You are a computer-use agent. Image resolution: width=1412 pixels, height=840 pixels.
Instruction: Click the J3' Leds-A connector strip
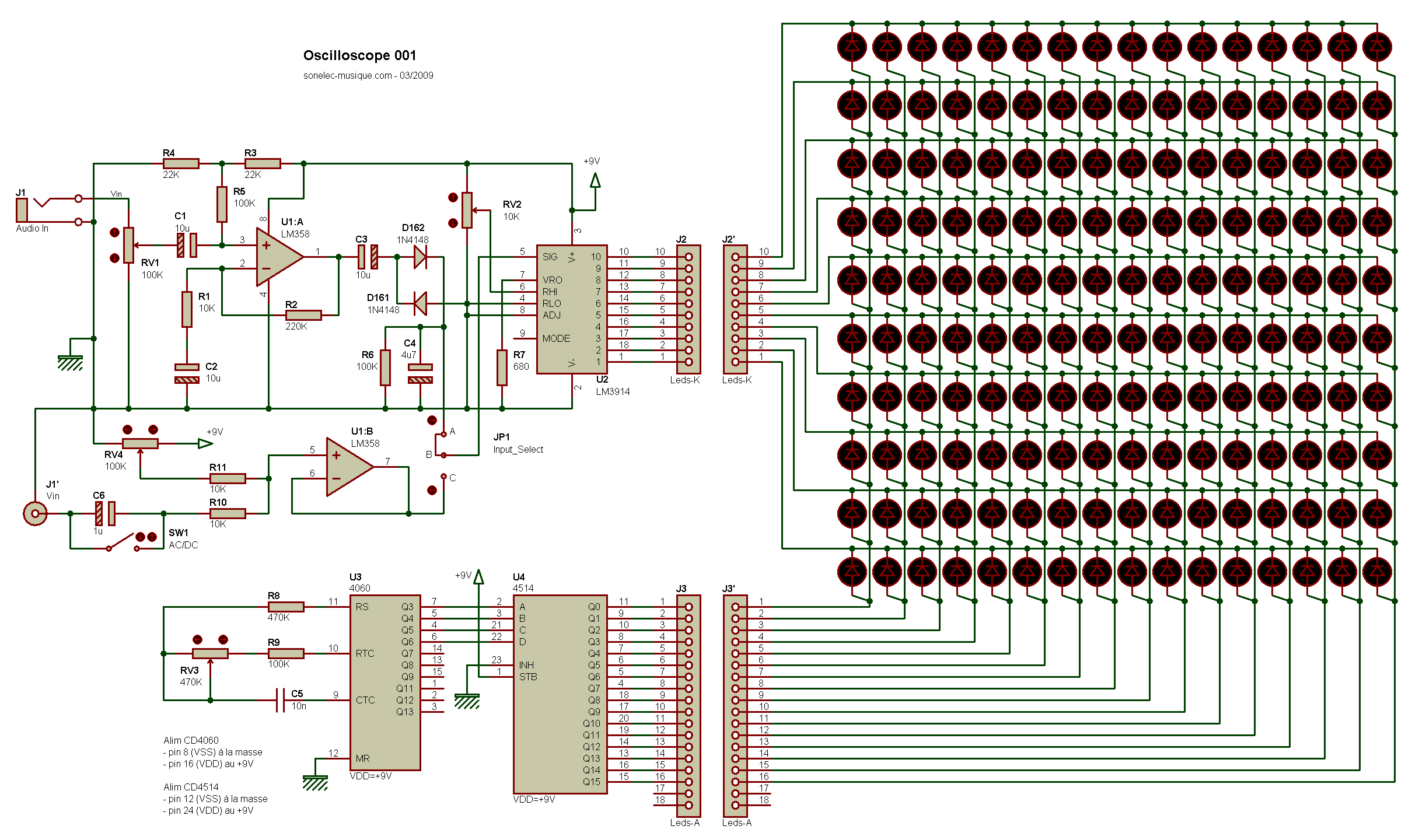(735, 706)
